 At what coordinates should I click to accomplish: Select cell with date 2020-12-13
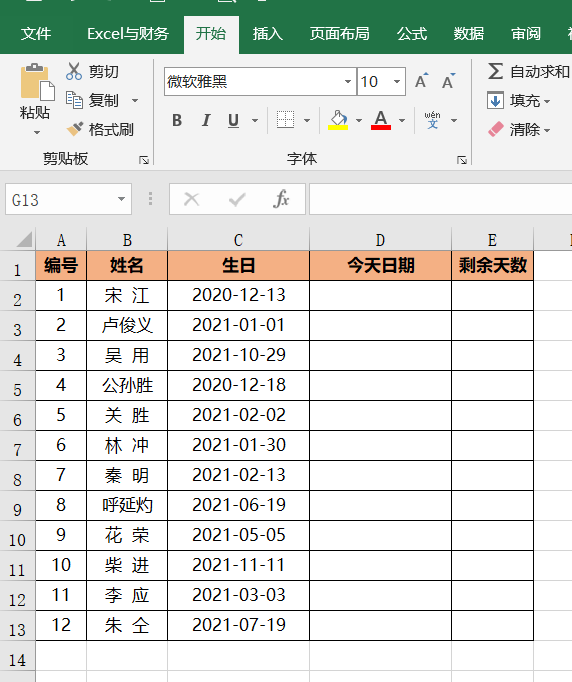238,295
